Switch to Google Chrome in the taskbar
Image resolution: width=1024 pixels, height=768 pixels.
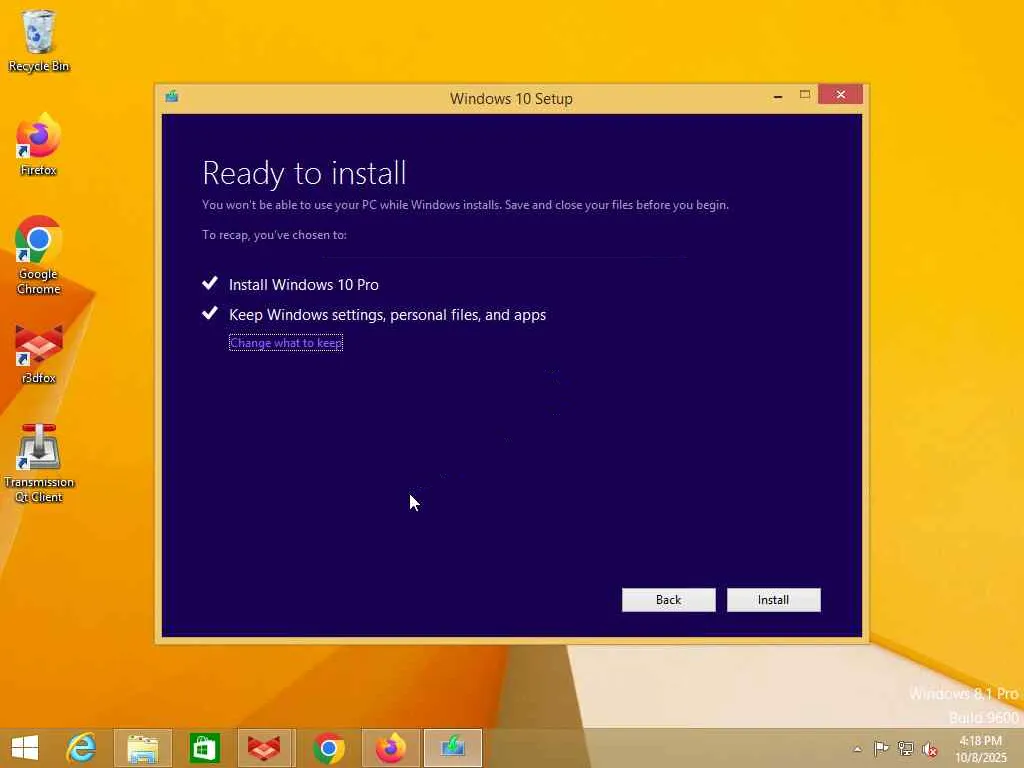point(328,748)
